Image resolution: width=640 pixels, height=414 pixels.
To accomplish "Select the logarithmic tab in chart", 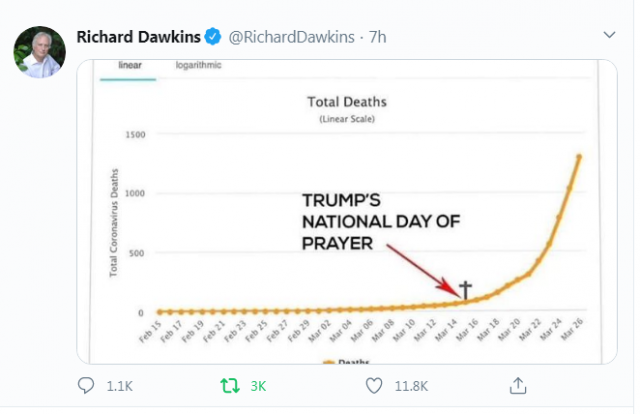I will tap(198, 65).
